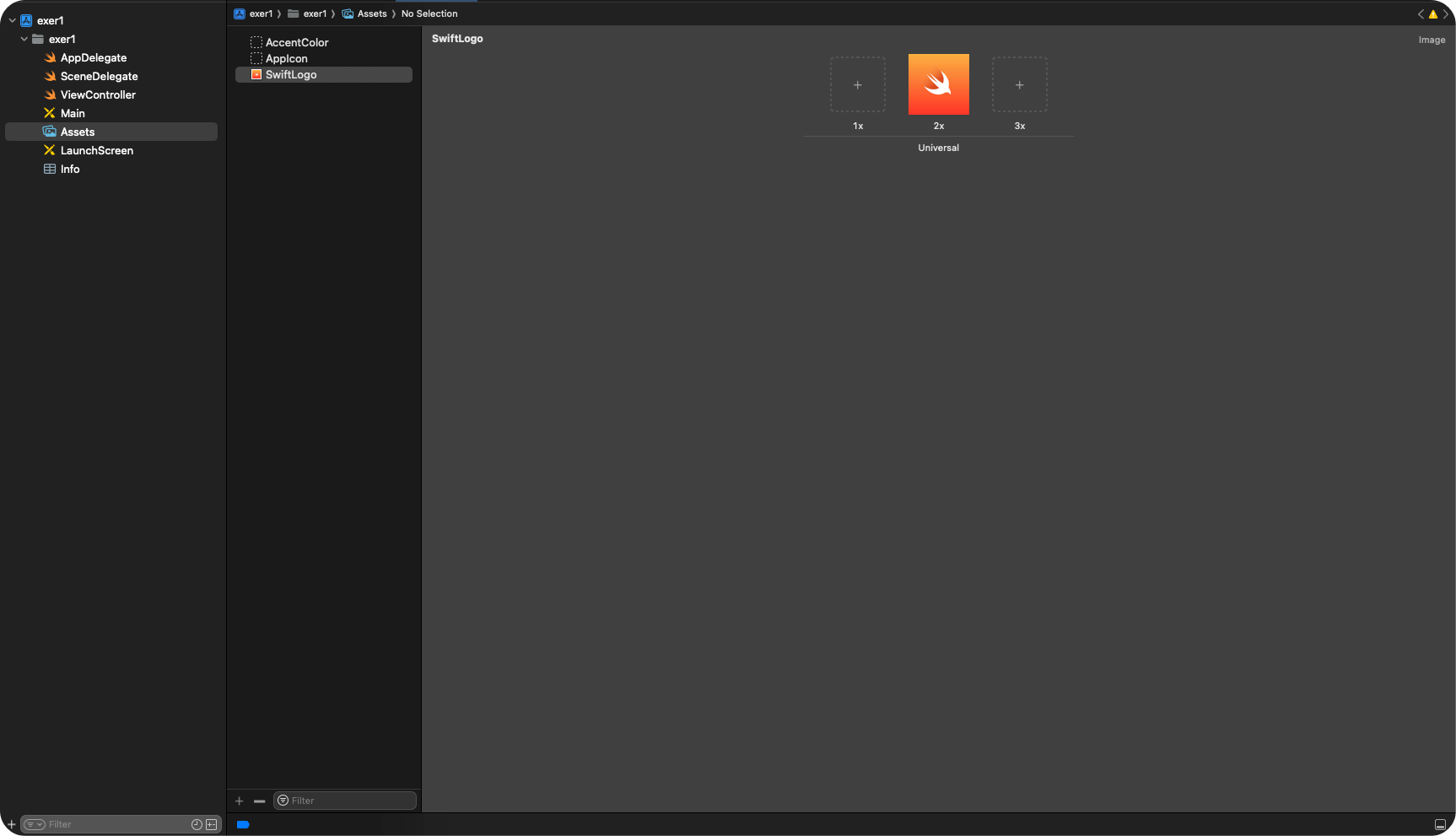The width and height of the screenshot is (1456, 836).
Task: Open LaunchScreen storyboard file
Action: 97,150
